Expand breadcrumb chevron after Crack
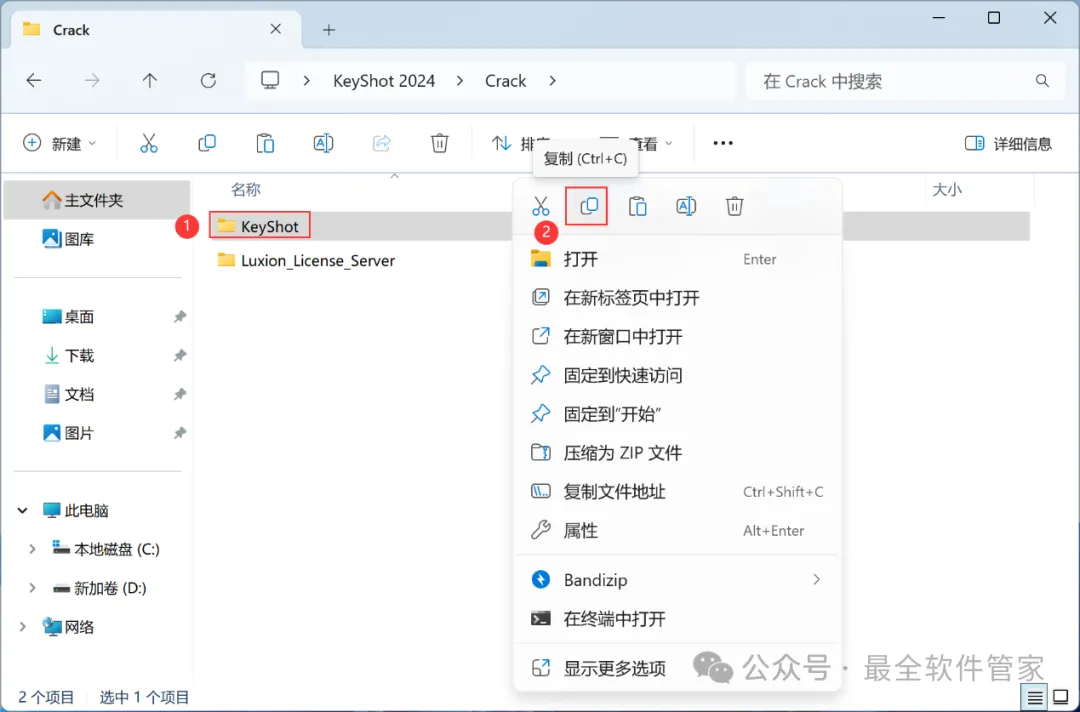 click(552, 81)
